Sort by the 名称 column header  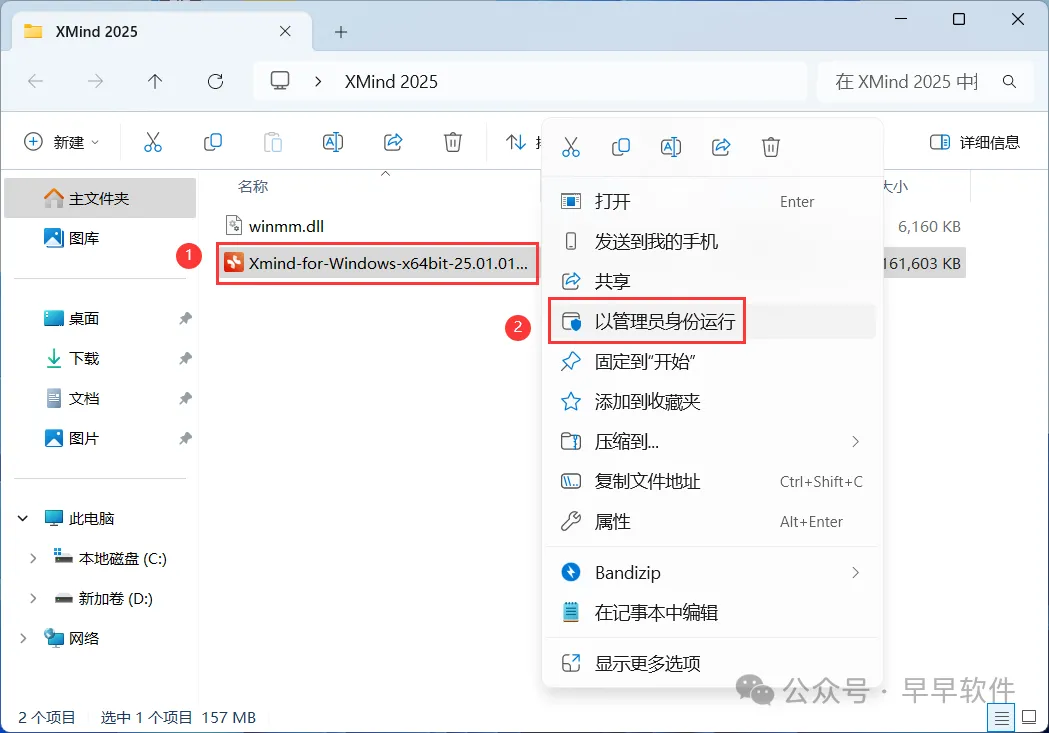(253, 187)
